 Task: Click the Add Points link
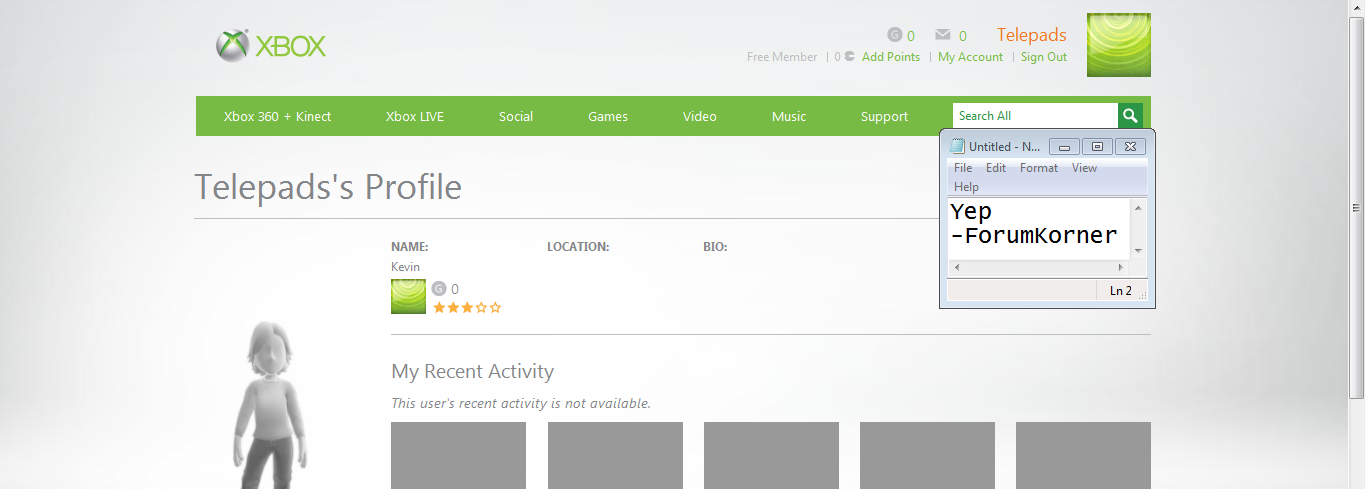891,57
